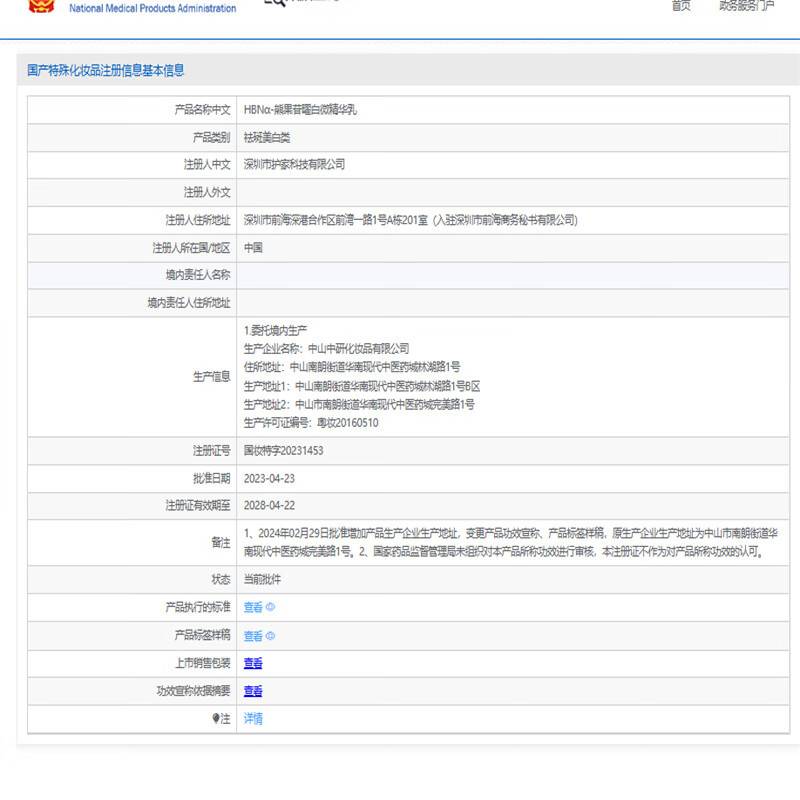The image size is (800, 800).
Task: Open 查看 link for 产品标签样稿
Action: [253, 636]
